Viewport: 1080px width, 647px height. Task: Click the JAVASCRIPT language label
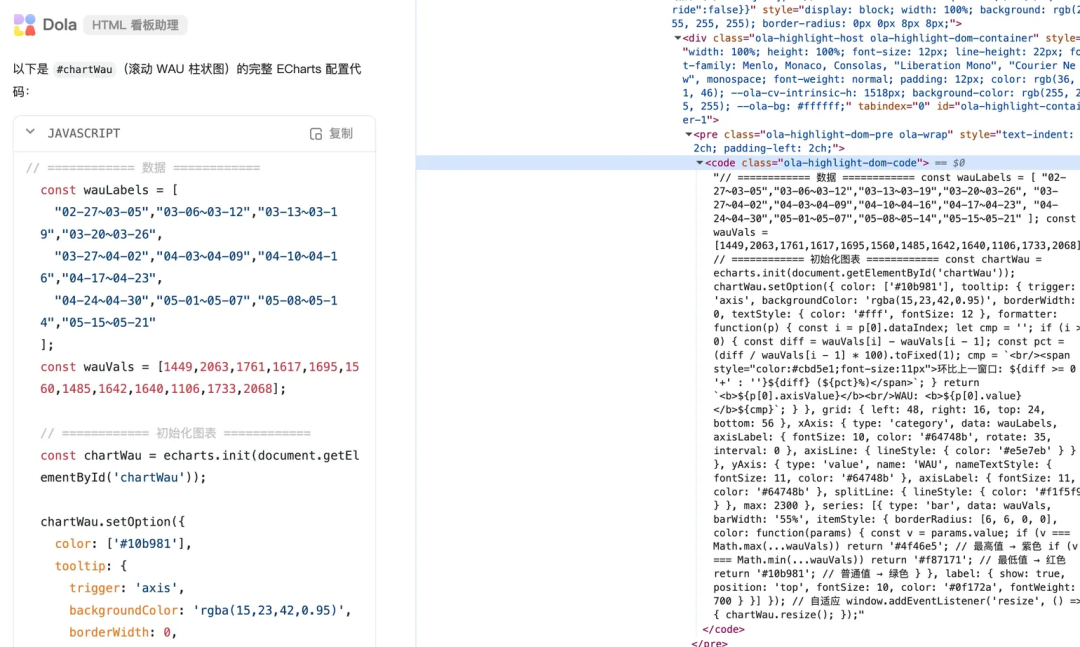(x=83, y=134)
